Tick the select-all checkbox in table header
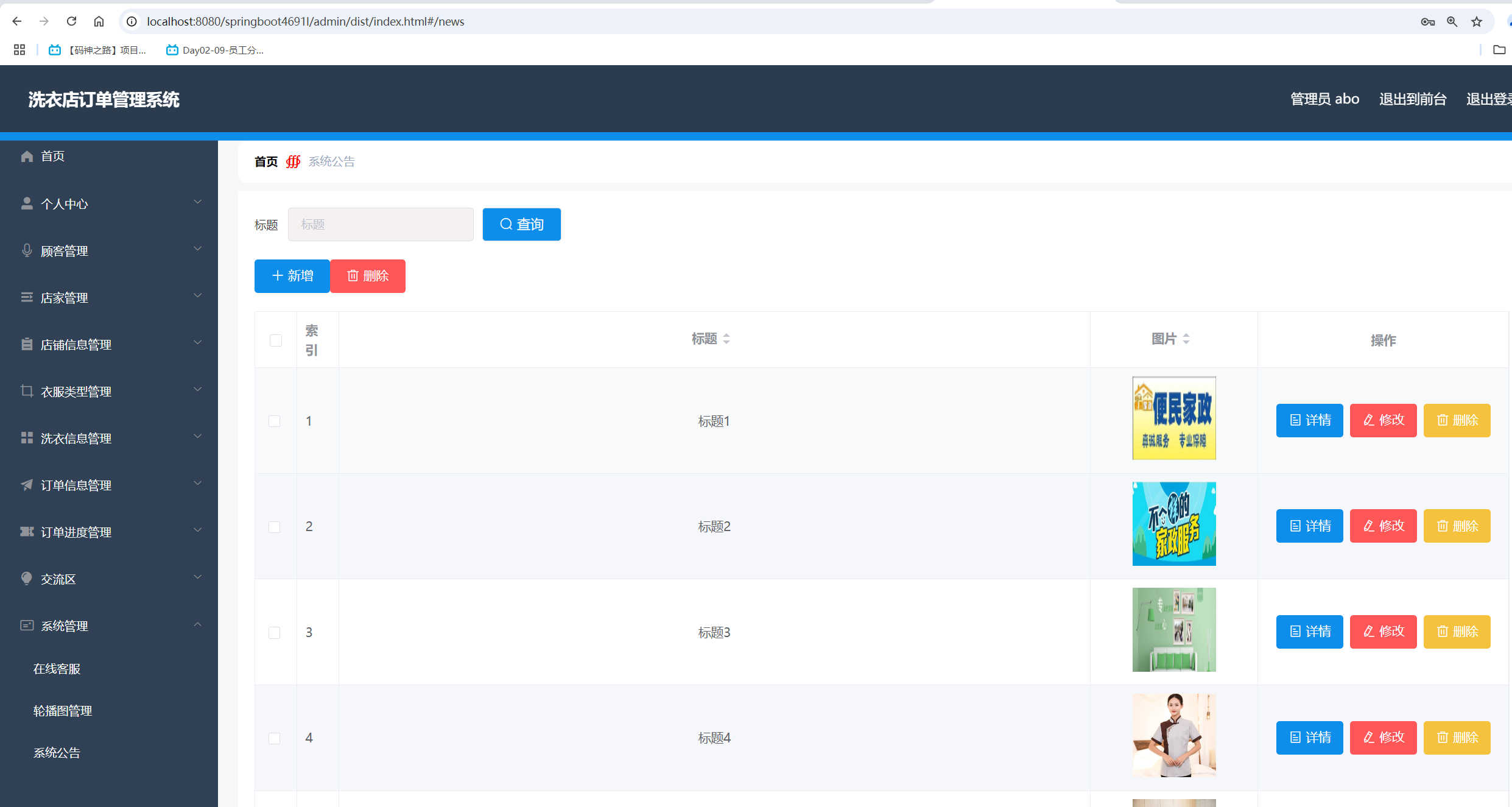 pos(276,340)
